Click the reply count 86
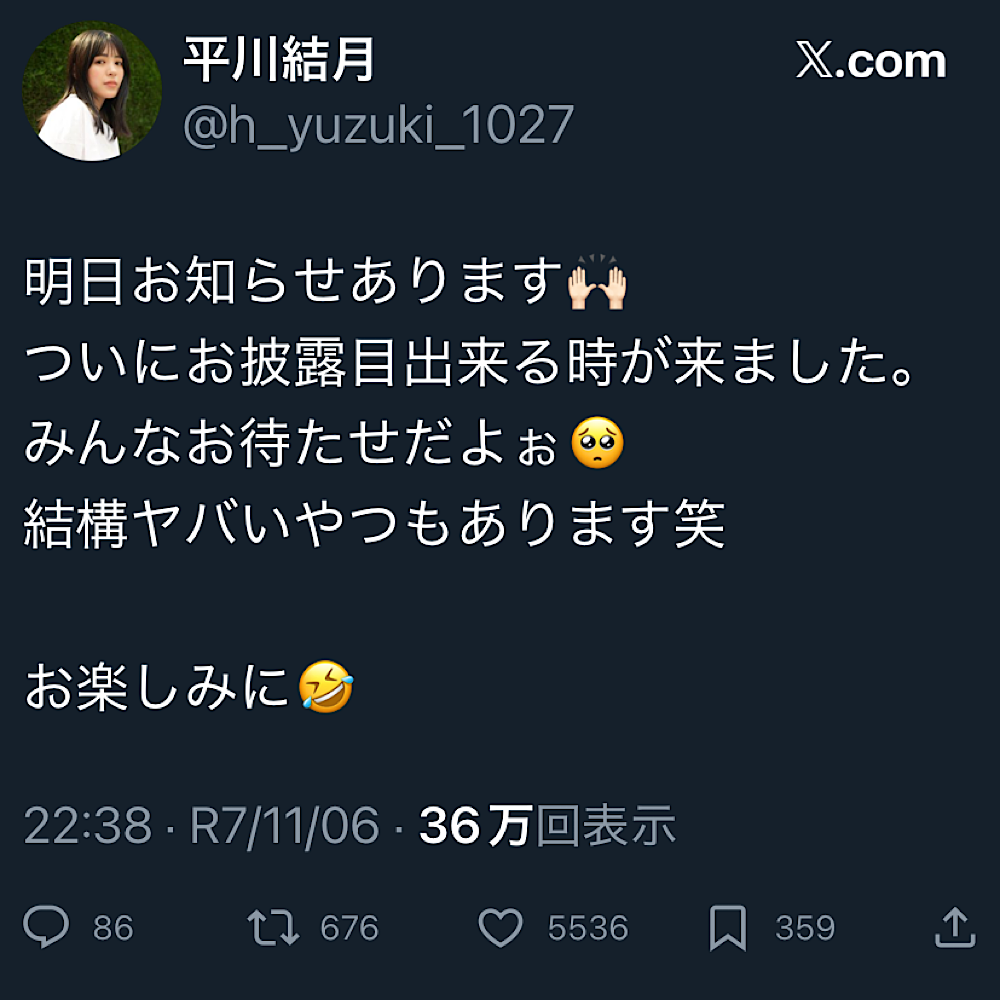The width and height of the screenshot is (1000, 1000). click(113, 928)
